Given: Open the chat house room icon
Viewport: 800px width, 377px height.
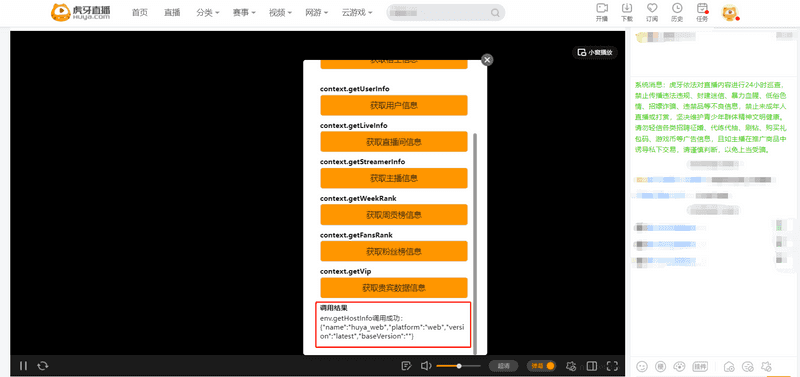Looking at the screenshot, I should coord(729,366).
